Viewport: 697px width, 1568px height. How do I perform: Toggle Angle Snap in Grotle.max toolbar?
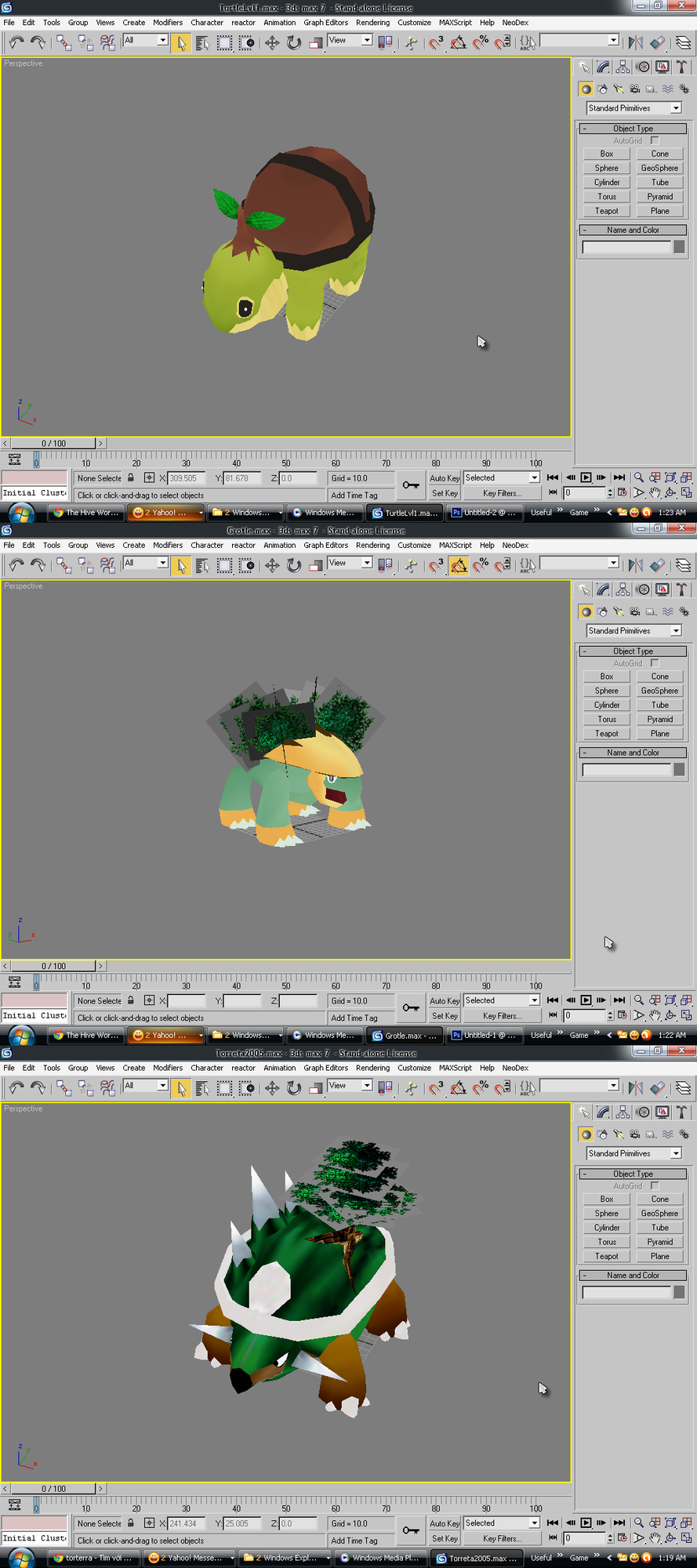459,565
